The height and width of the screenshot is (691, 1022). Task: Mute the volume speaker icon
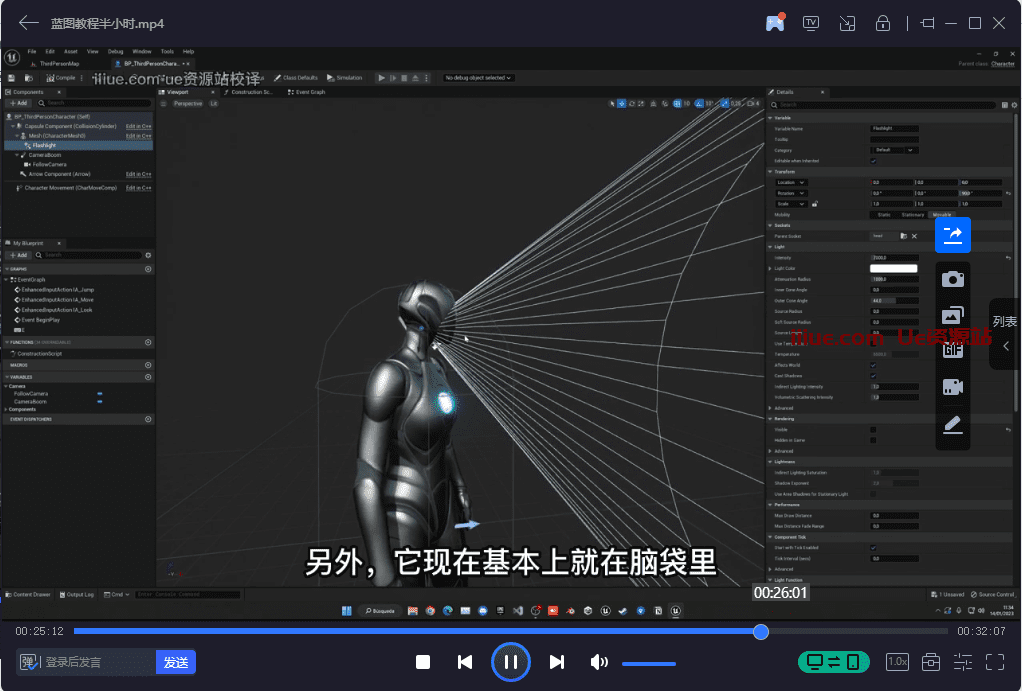599,662
